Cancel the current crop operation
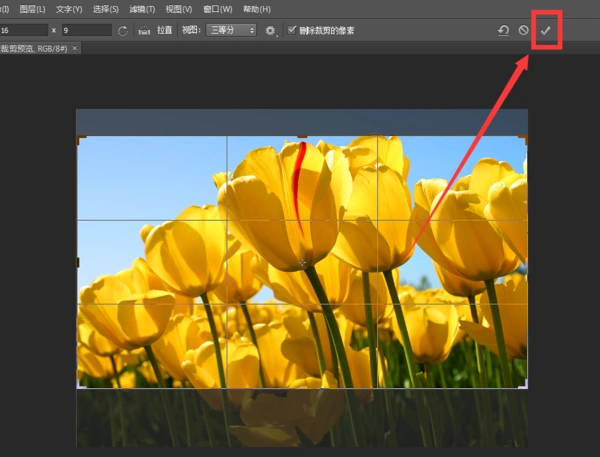The image size is (600, 457). click(523, 30)
